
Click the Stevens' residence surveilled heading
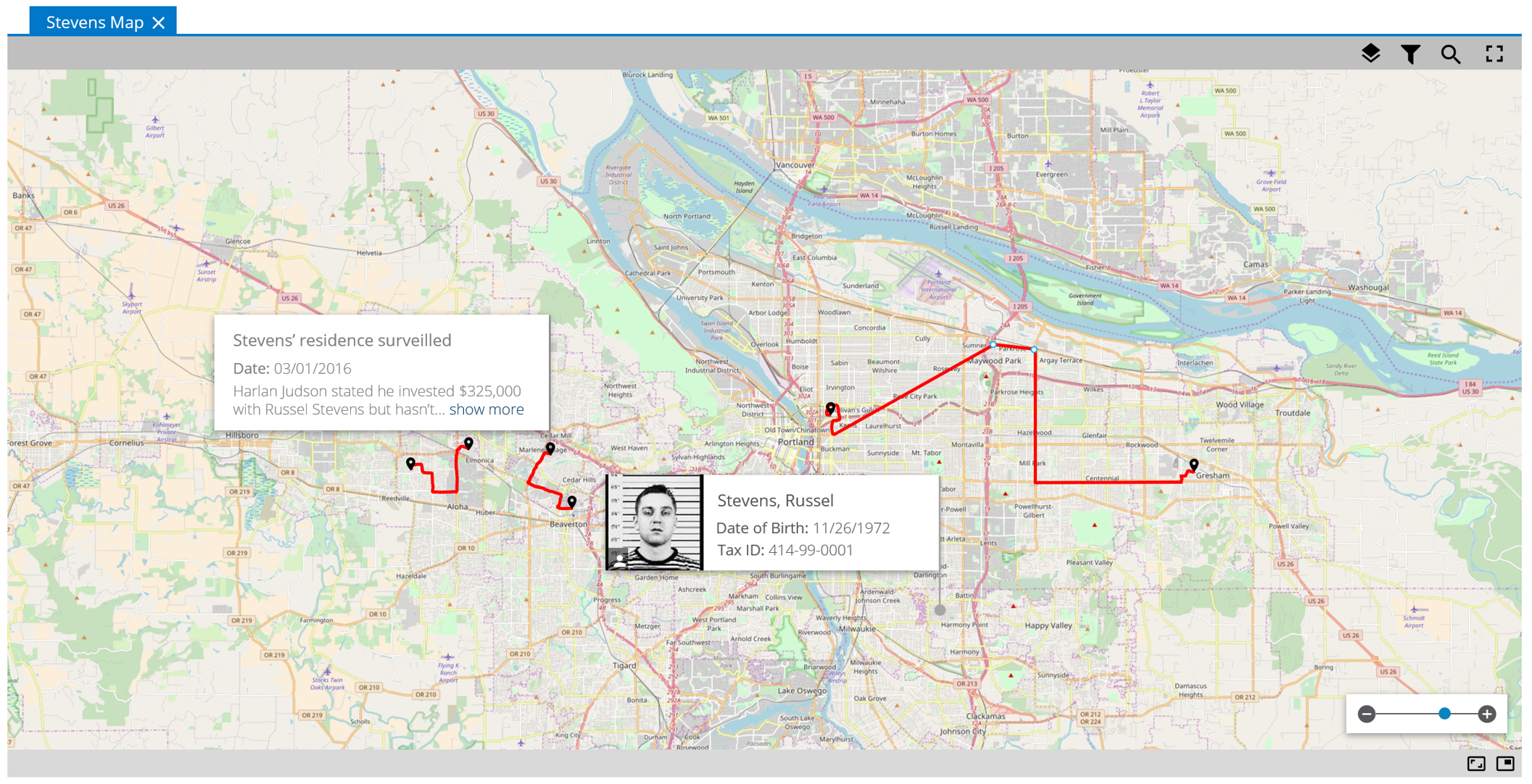(x=342, y=340)
